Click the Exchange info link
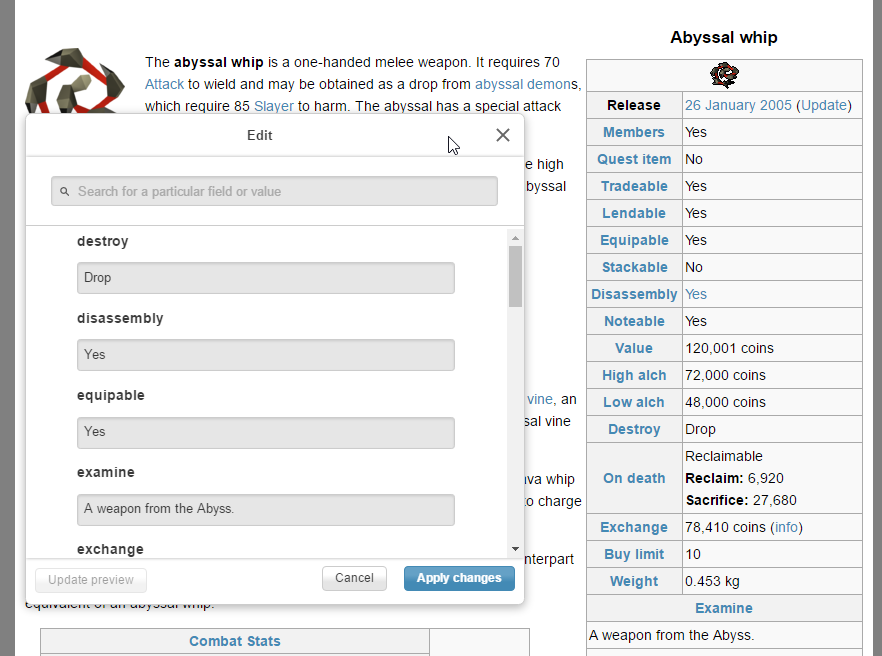Image resolution: width=882 pixels, height=656 pixels. click(x=786, y=527)
